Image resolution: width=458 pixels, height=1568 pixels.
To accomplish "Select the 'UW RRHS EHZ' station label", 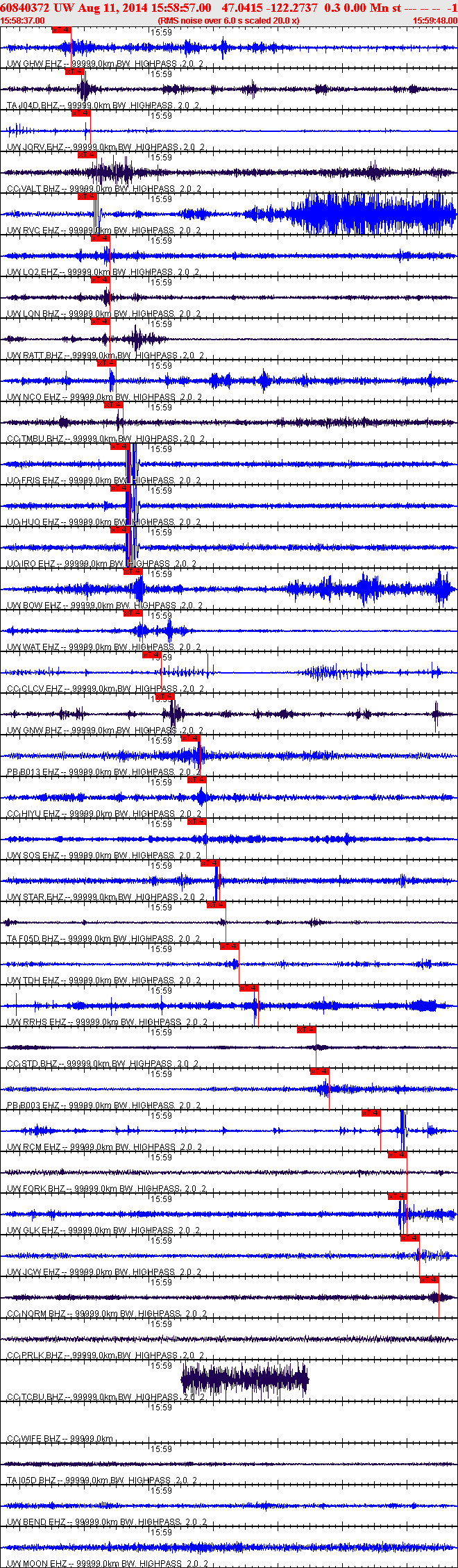I will pos(37,1022).
